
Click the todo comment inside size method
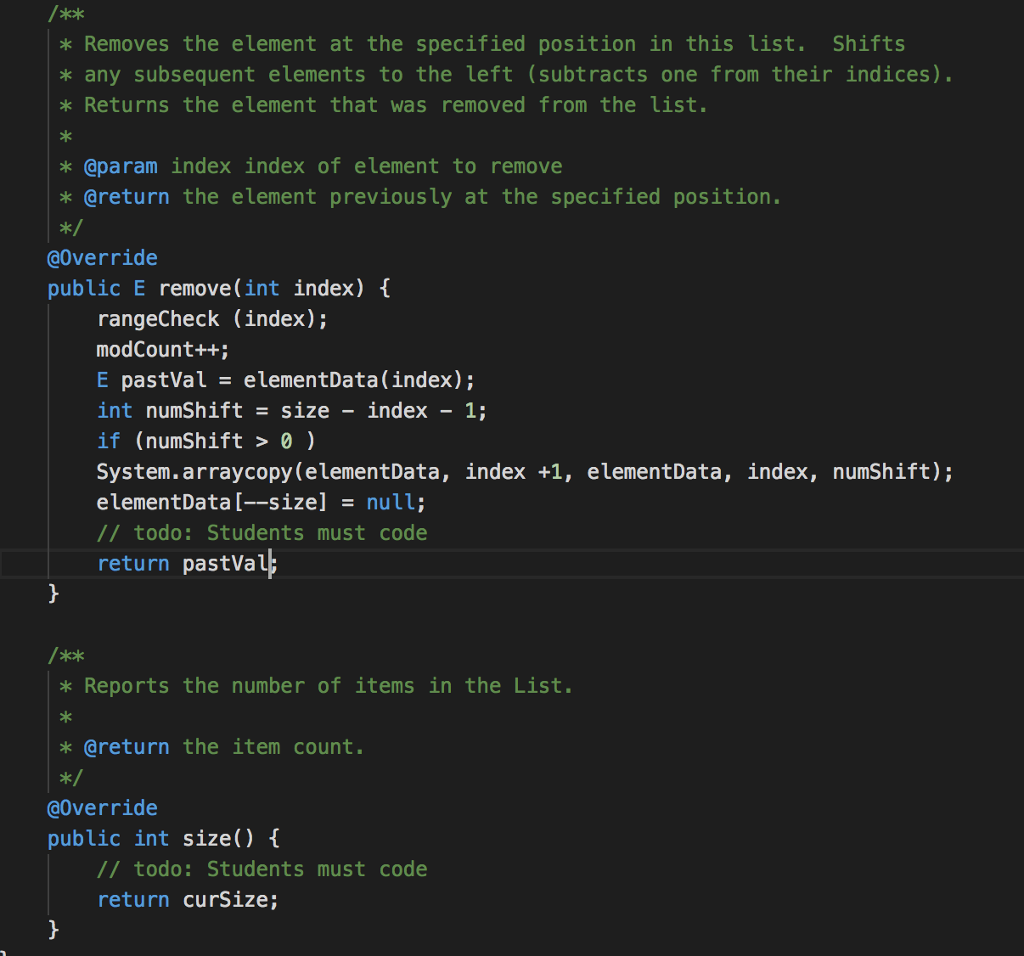click(x=262, y=869)
